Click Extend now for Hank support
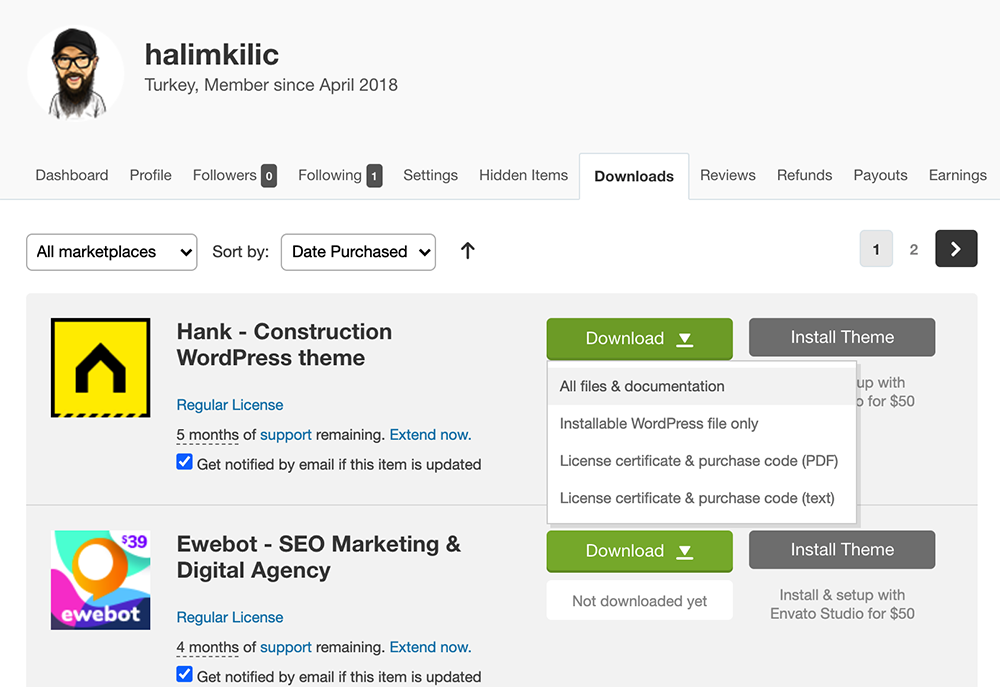 tap(430, 435)
